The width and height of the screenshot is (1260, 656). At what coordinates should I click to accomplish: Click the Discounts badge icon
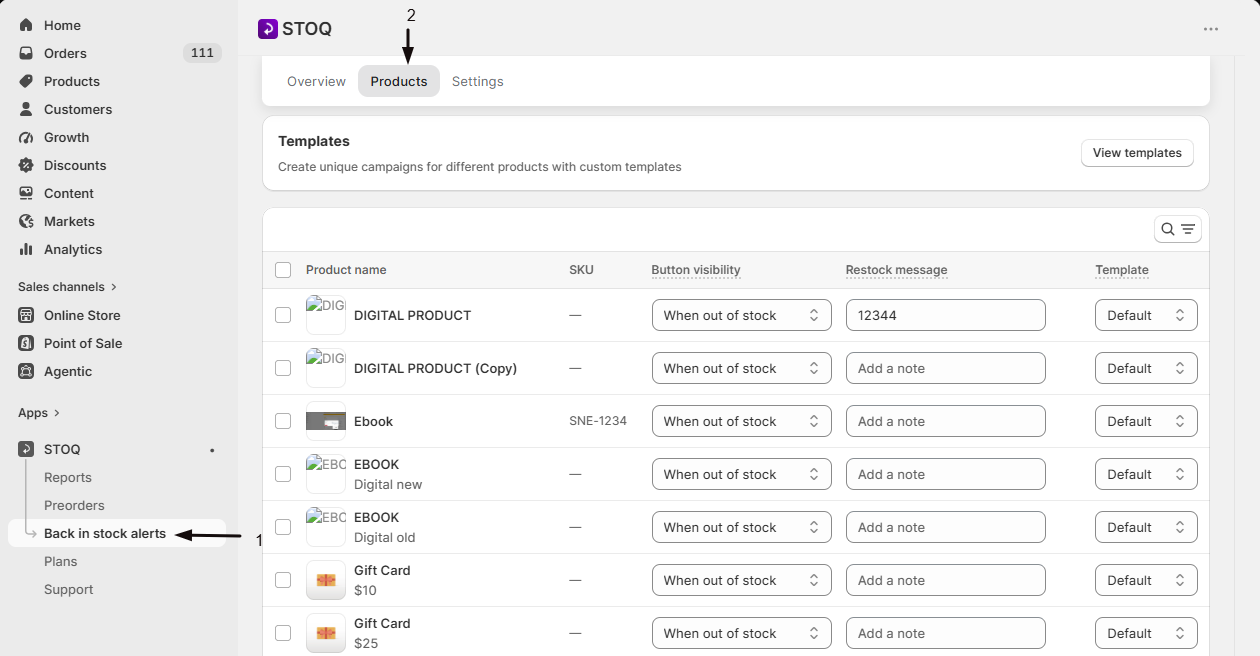pos(26,165)
